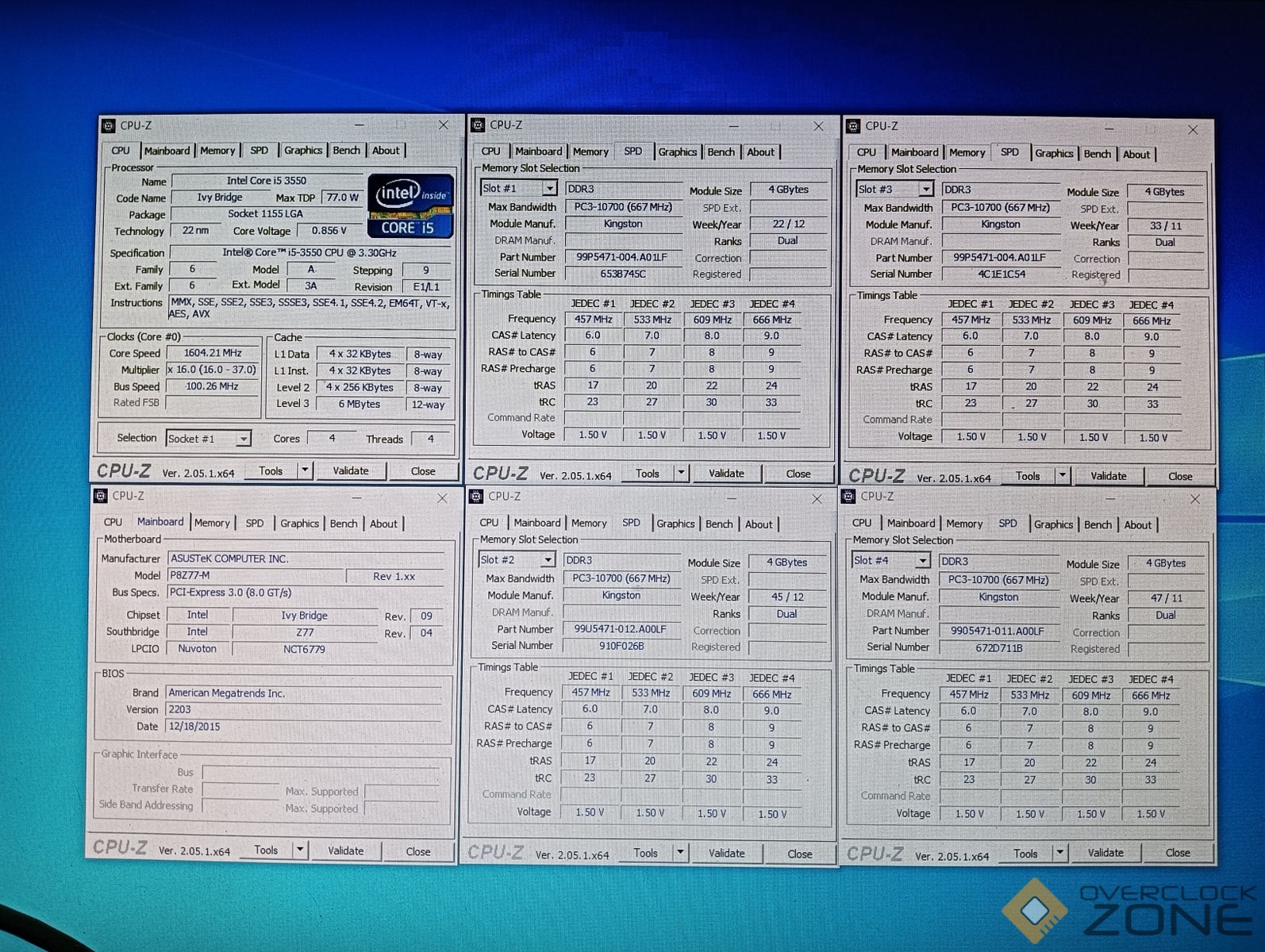Click Close button in the Slot #4 window

click(1178, 853)
